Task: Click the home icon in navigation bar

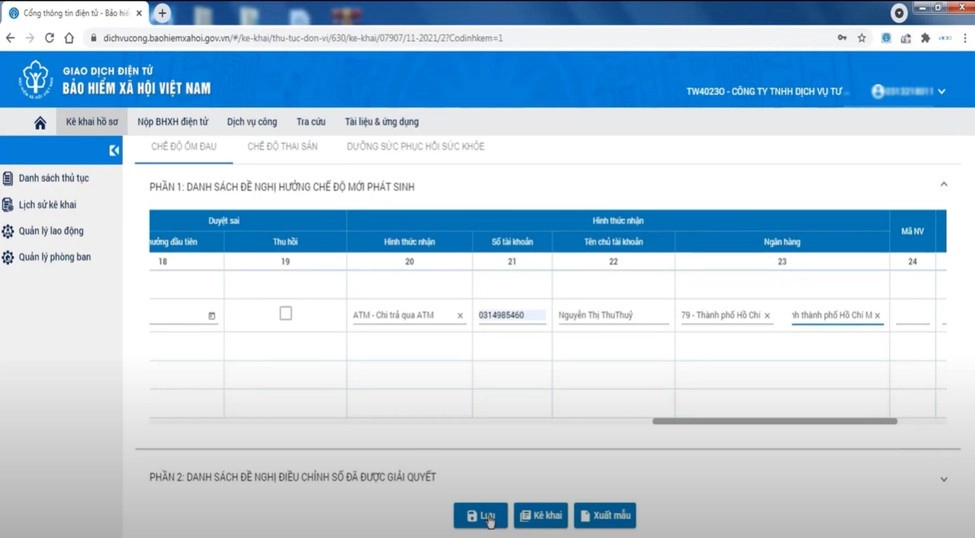Action: (40, 122)
